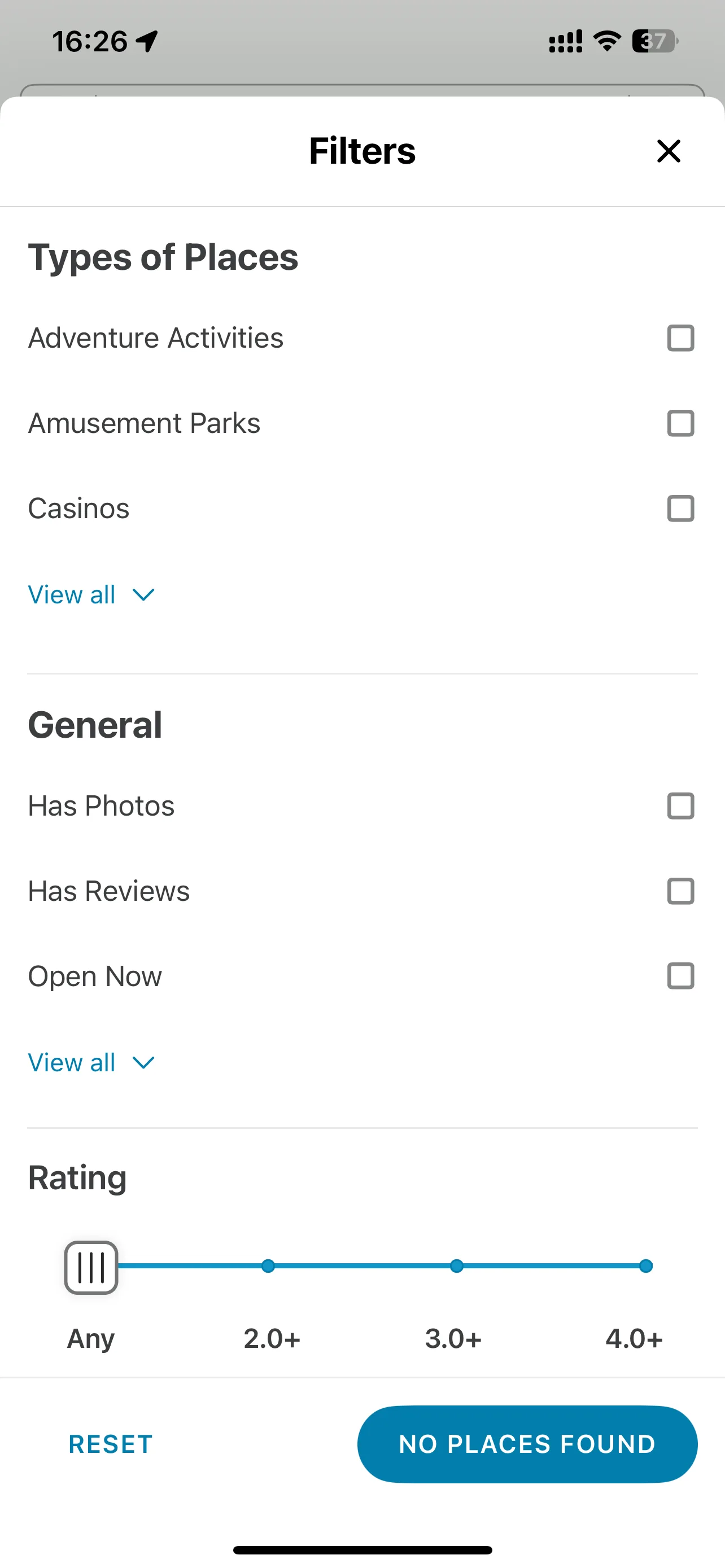Enable the Open Now filter
Viewport: 725px width, 1568px height.
[680, 976]
